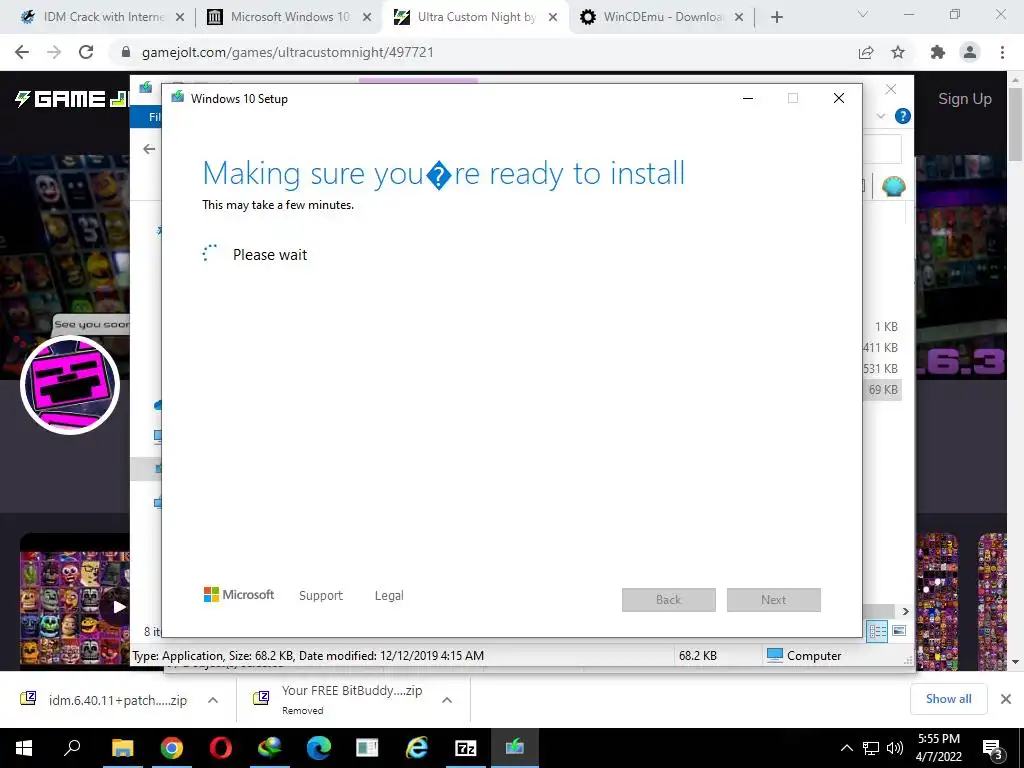Close the Chrome downloads bar
1024x768 pixels.
(x=1006, y=699)
